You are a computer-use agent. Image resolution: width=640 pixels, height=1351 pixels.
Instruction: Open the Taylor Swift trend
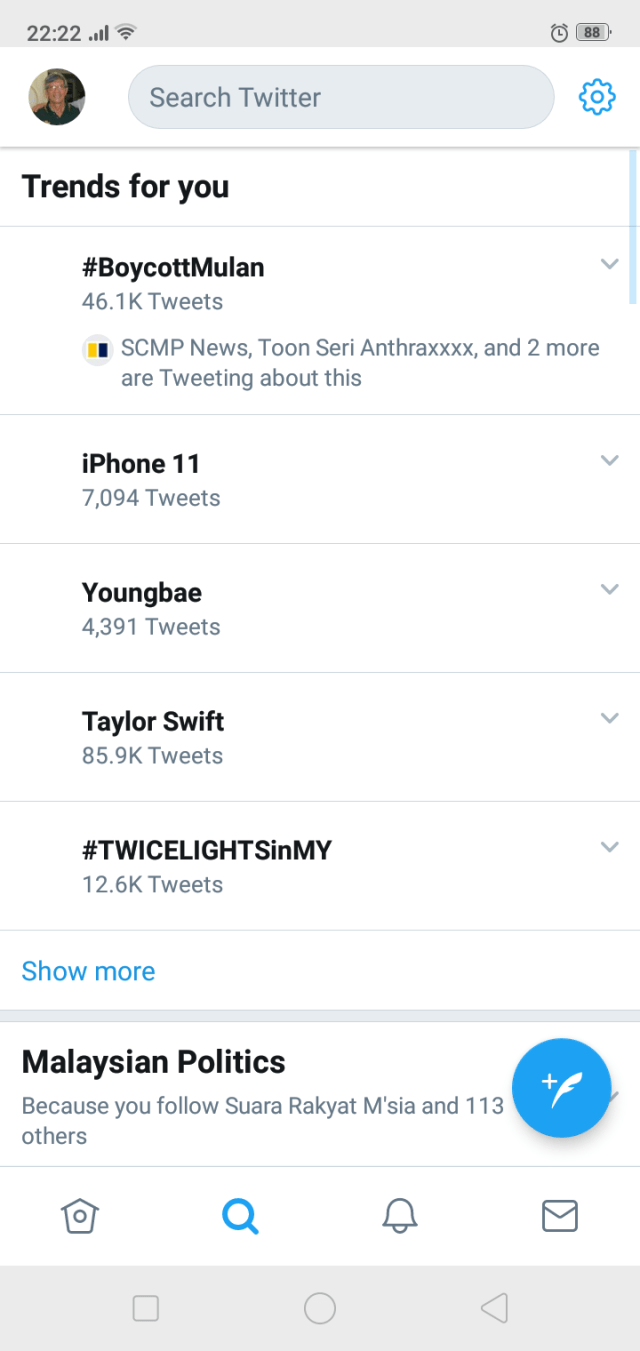153,722
